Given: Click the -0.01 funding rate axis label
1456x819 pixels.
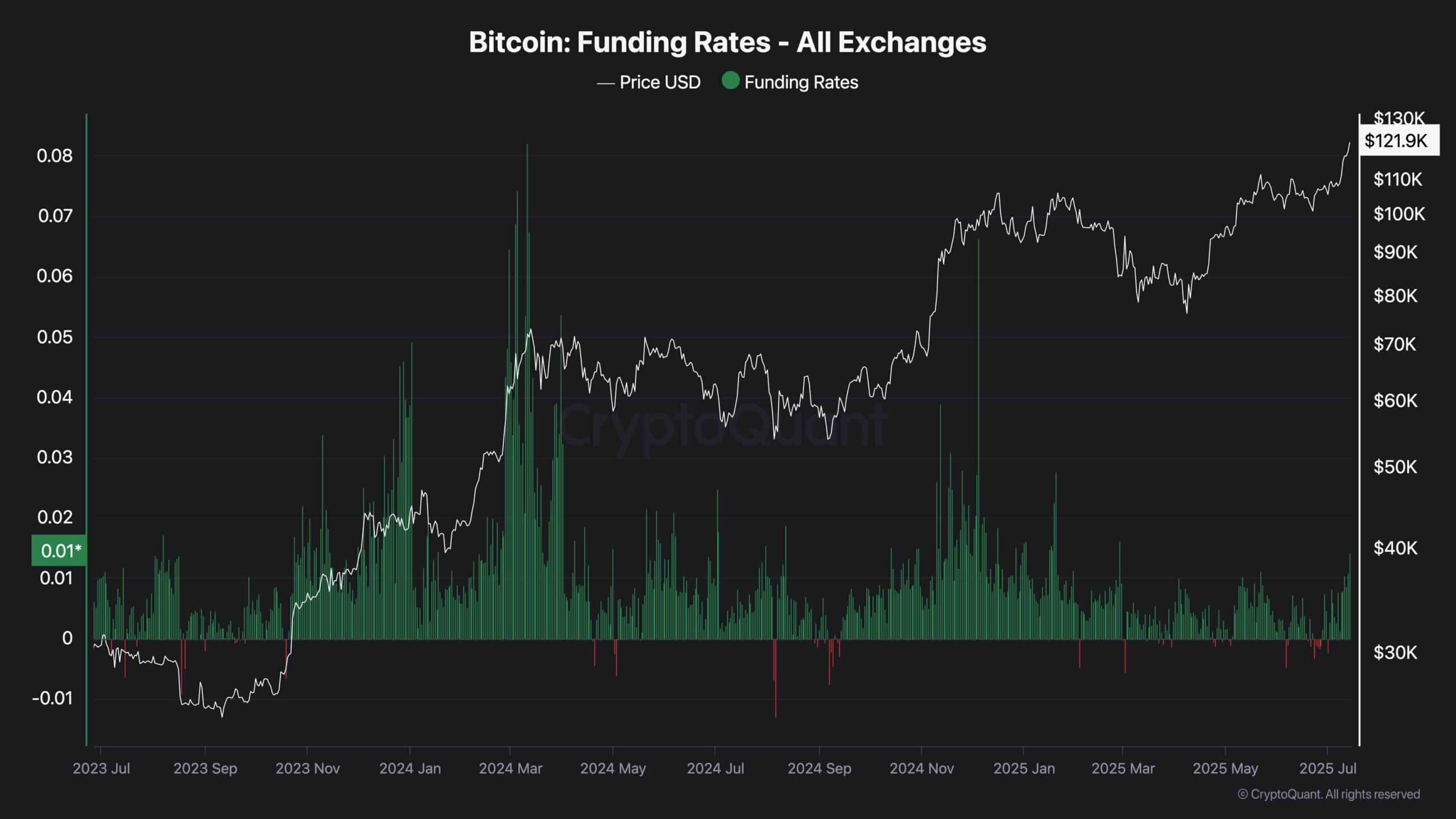Looking at the screenshot, I should point(52,698).
